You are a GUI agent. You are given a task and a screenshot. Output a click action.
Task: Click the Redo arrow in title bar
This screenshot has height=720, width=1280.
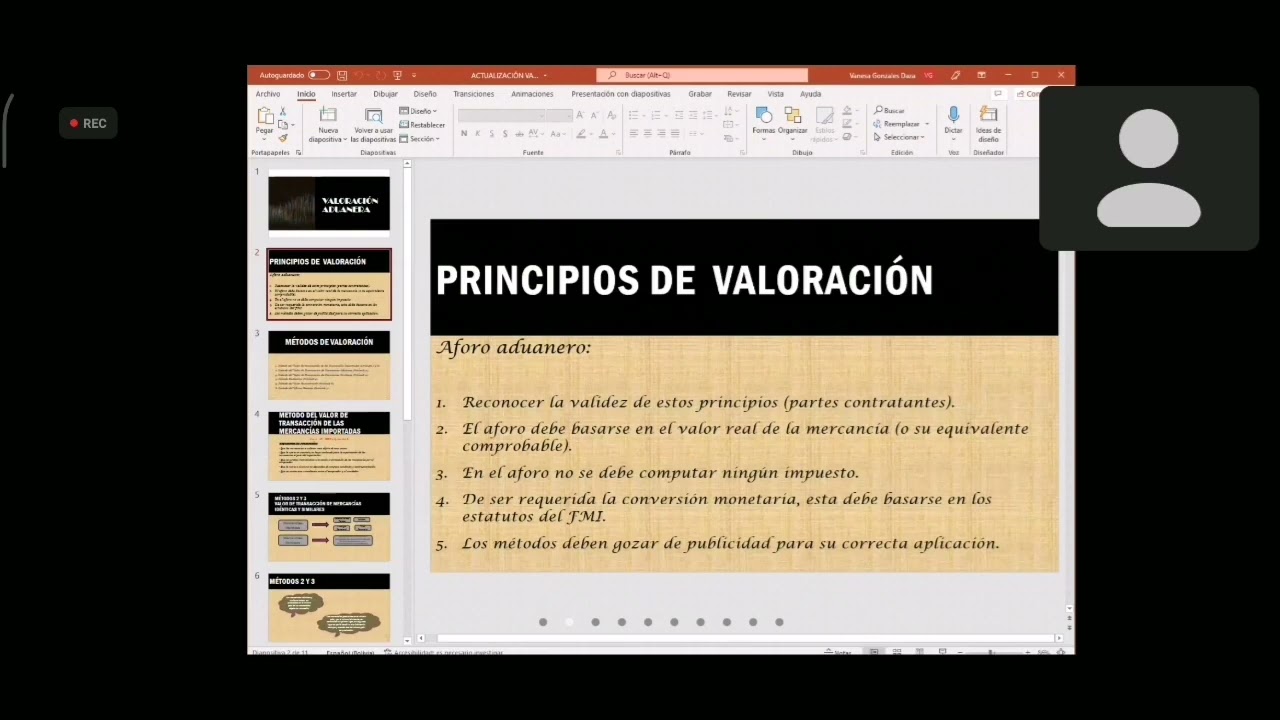(x=381, y=75)
